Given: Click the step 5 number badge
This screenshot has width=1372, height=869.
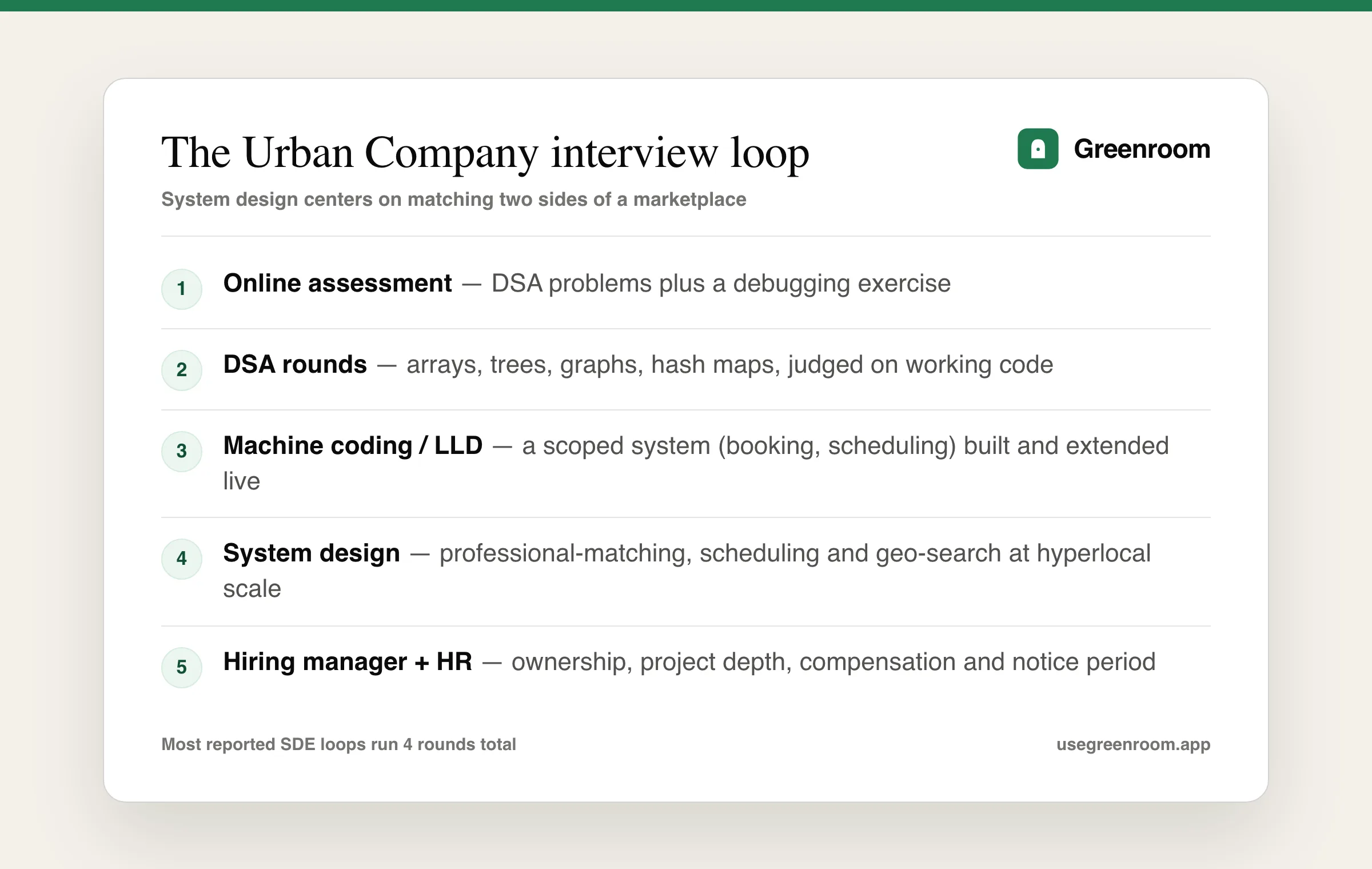Looking at the screenshot, I should (x=182, y=667).
